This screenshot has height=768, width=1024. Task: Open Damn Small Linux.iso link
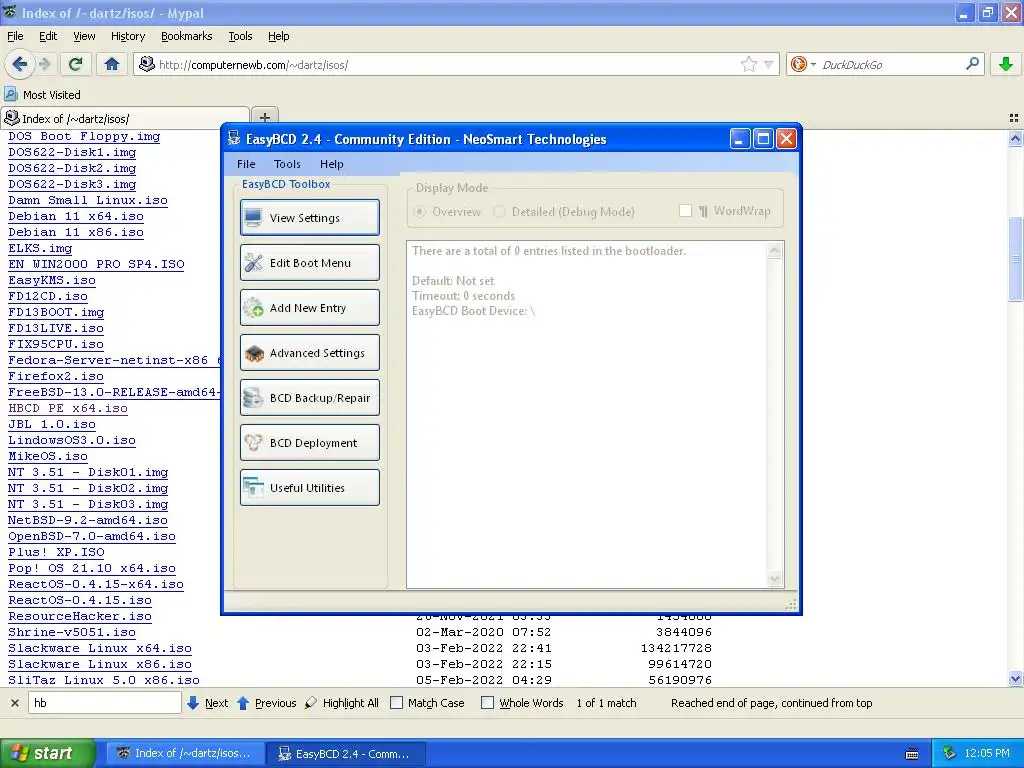(x=88, y=200)
